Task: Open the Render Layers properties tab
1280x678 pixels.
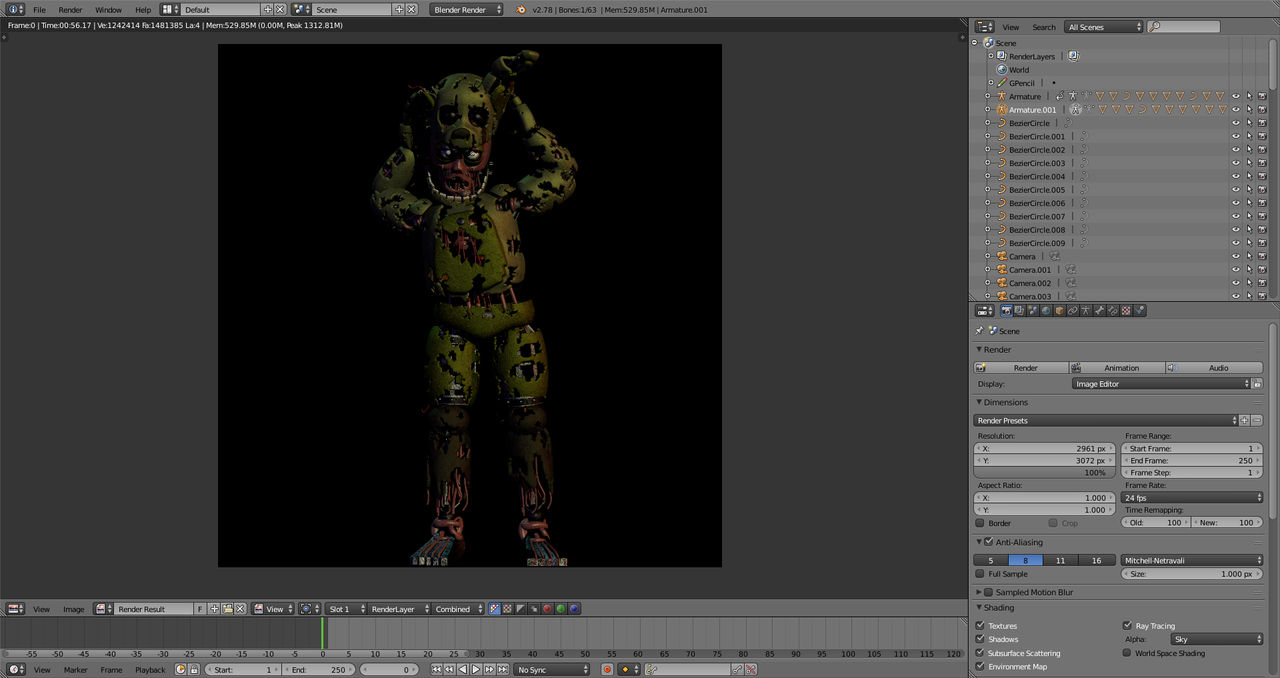Action: (1019, 311)
